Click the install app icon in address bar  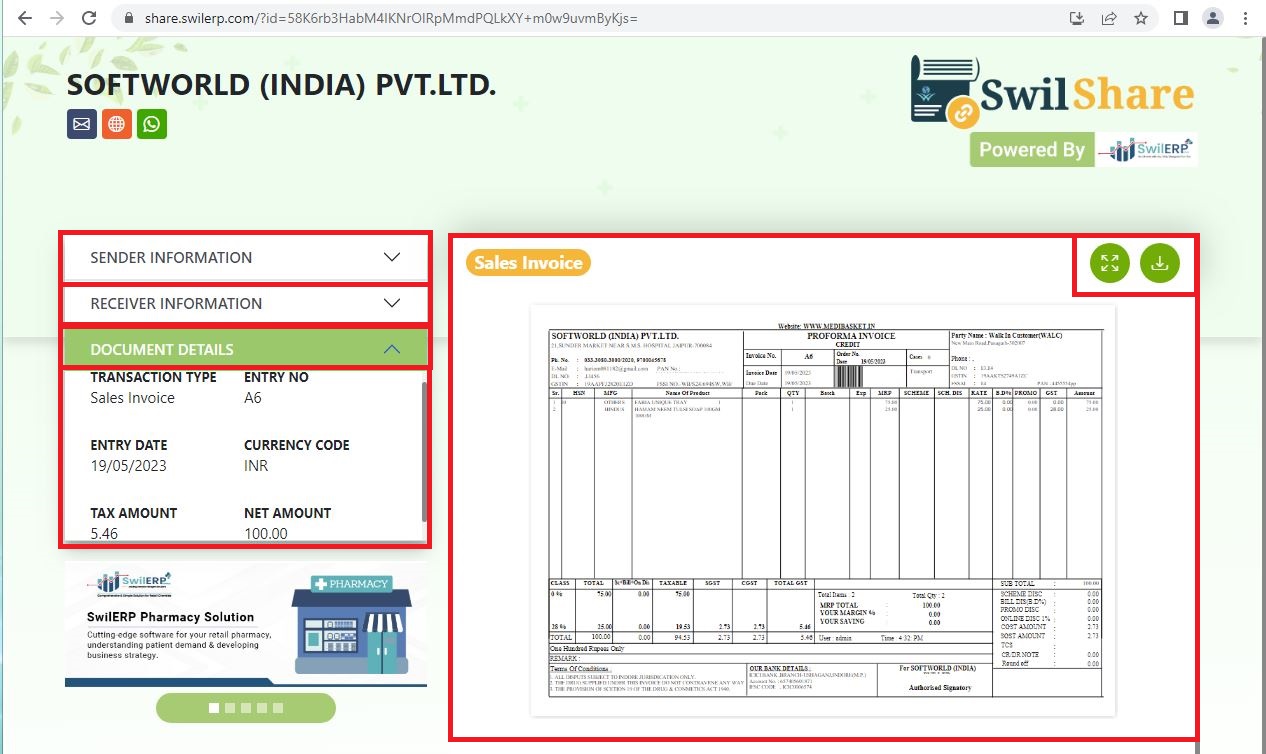coord(1077,18)
